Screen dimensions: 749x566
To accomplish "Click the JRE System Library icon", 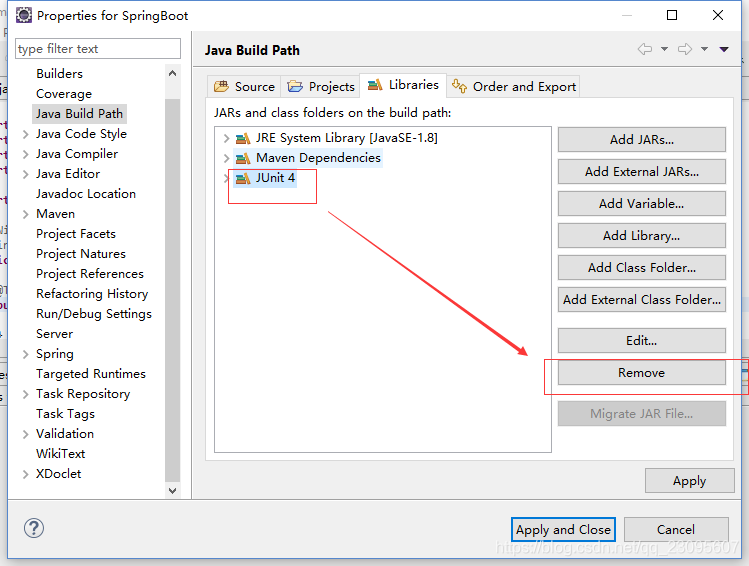I will click(x=243, y=139).
